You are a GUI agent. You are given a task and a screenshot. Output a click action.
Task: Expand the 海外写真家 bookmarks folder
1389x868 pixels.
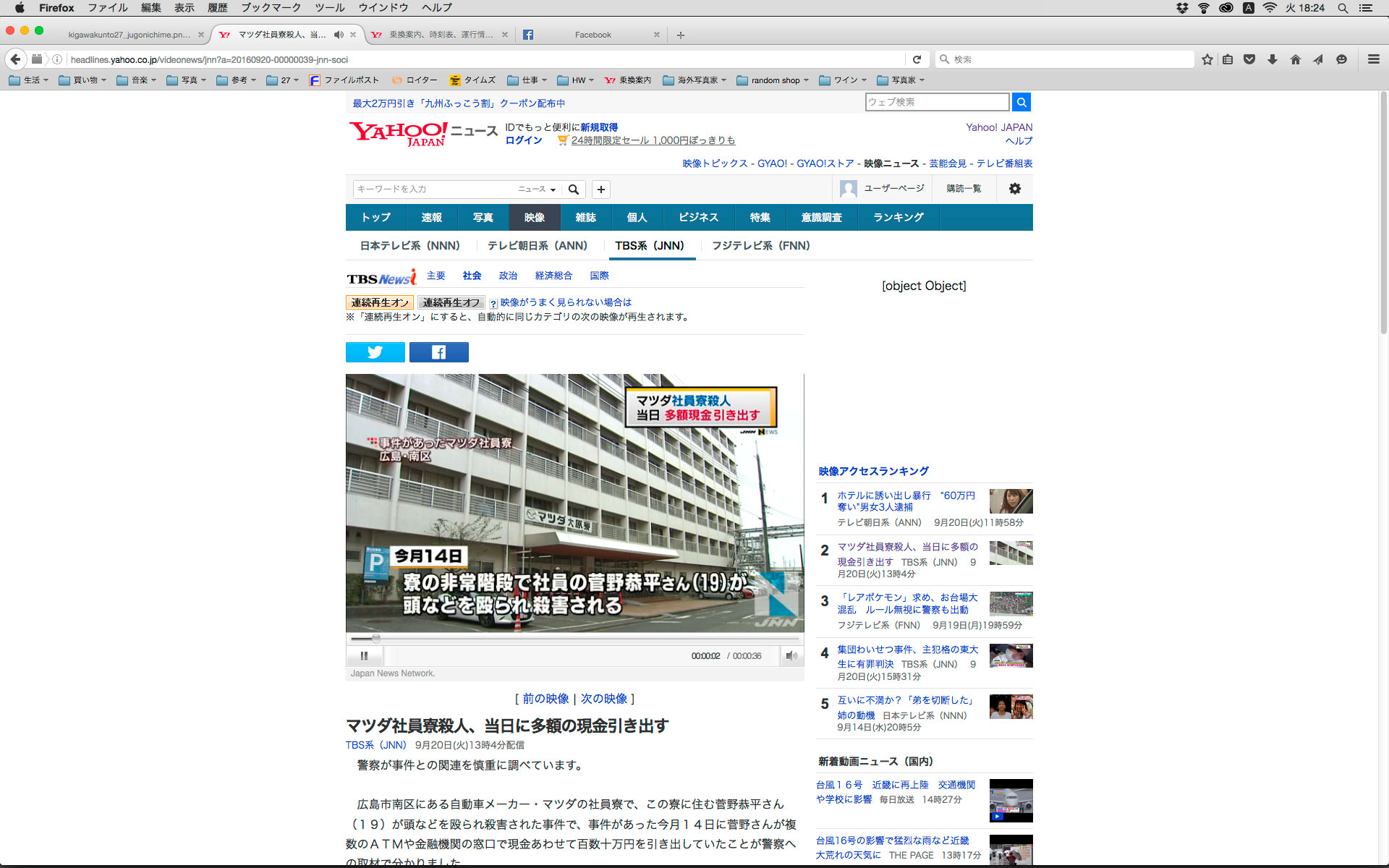(x=694, y=80)
